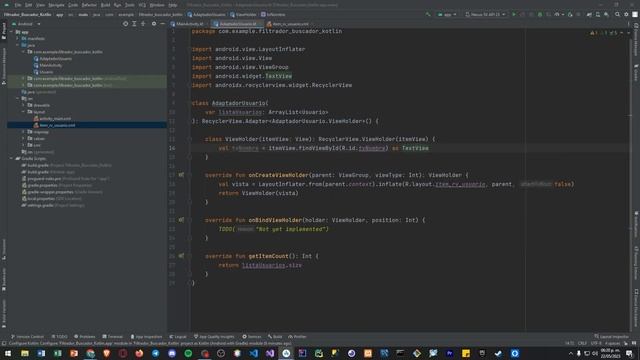This screenshot has height=360, width=640.
Task: Open the run configuration 'app' dropdown
Action: 447,14
